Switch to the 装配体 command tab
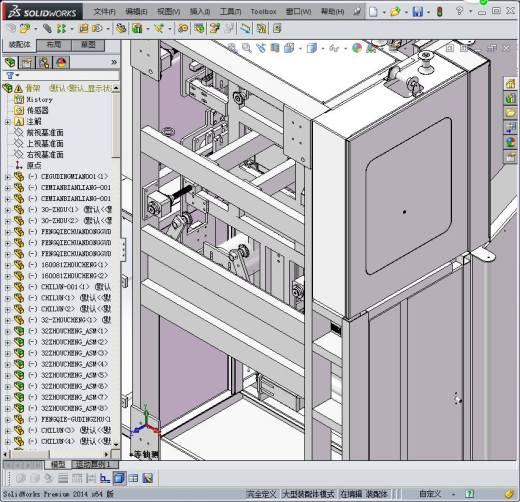This screenshot has height=502, width=520. pyautogui.click(x=19, y=45)
